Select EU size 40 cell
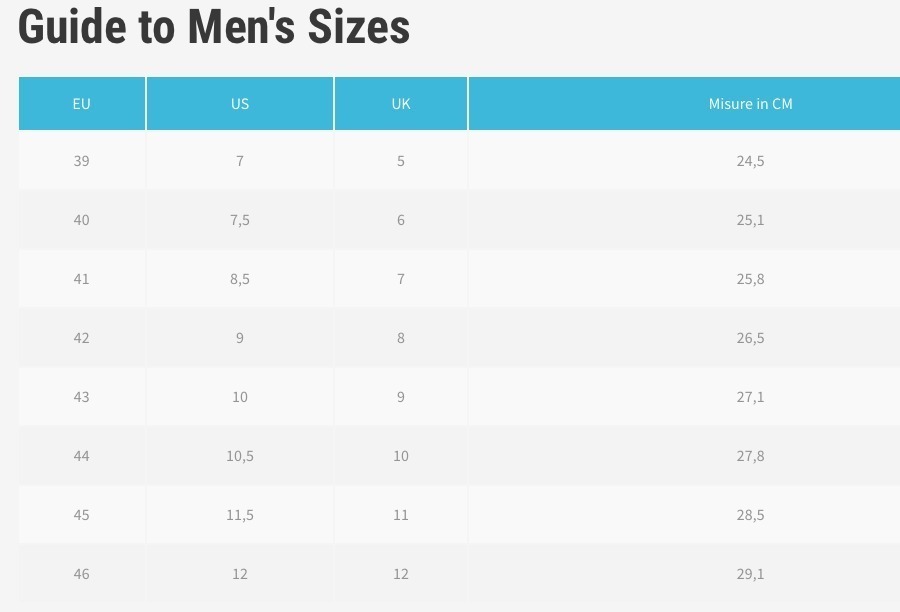This screenshot has width=900, height=612. tap(82, 220)
